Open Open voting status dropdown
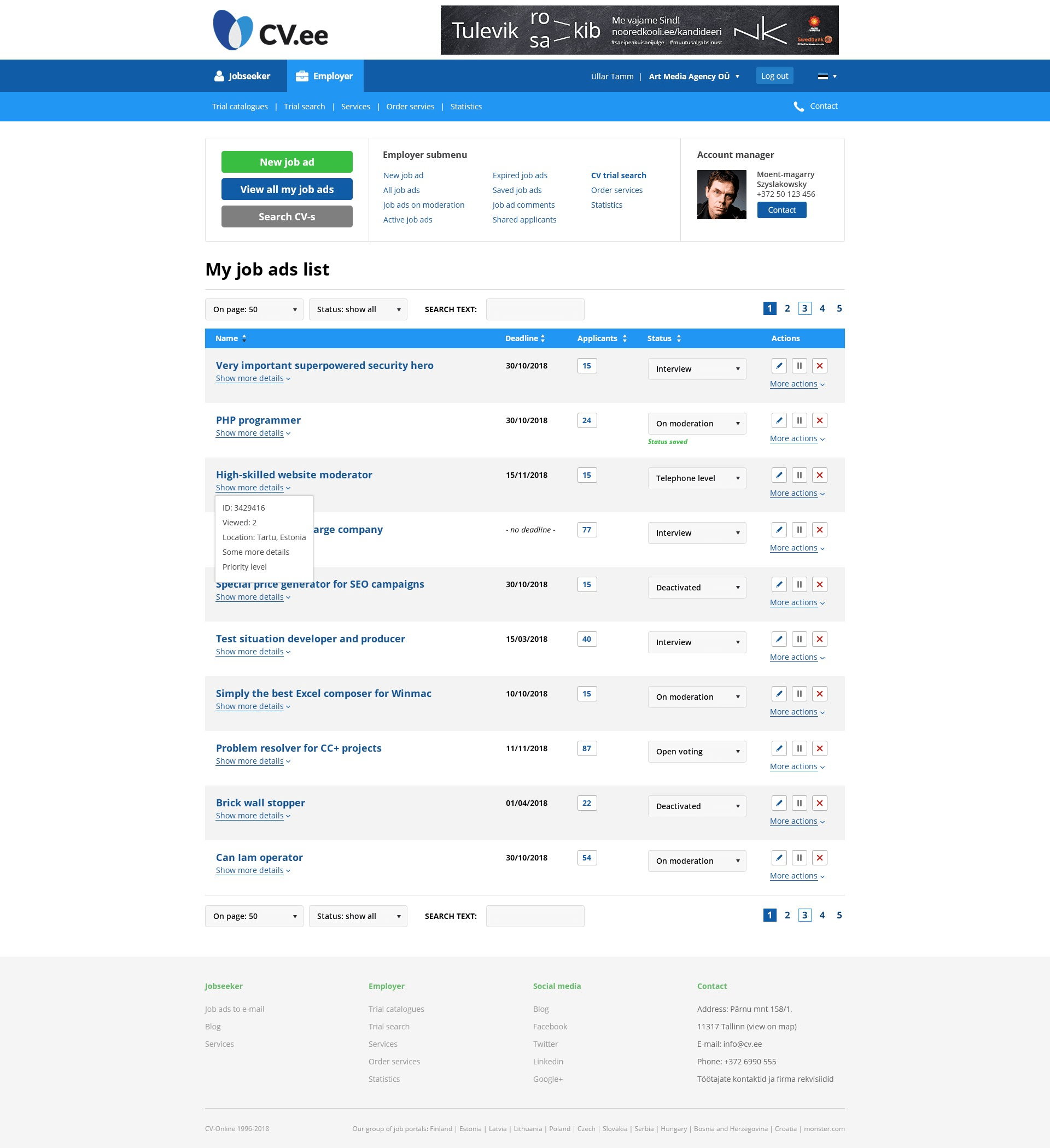Image resolution: width=1050 pixels, height=1148 pixels. [x=697, y=752]
